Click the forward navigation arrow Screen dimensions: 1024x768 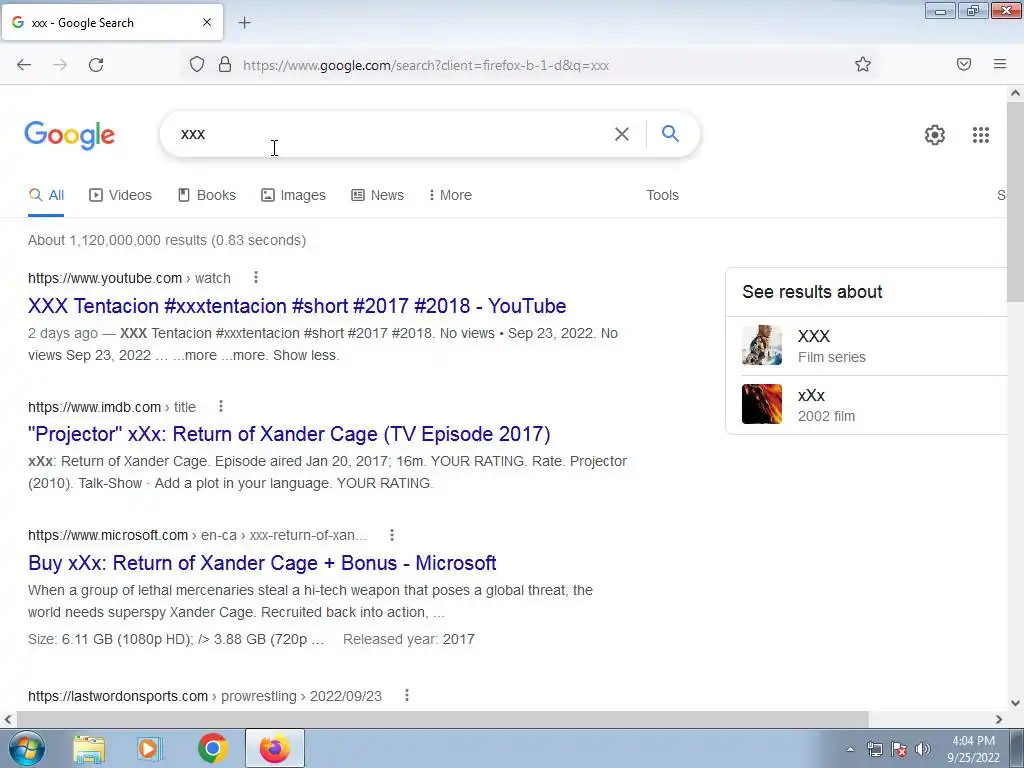[60, 65]
